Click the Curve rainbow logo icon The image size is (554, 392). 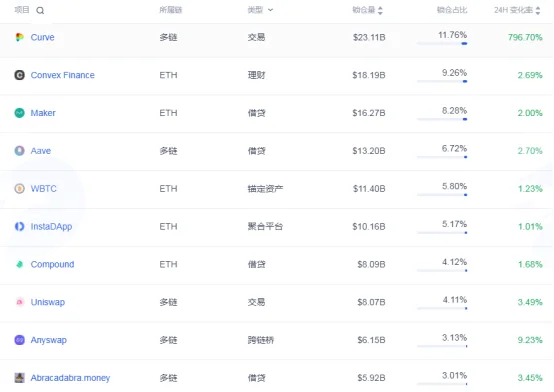coord(19,37)
